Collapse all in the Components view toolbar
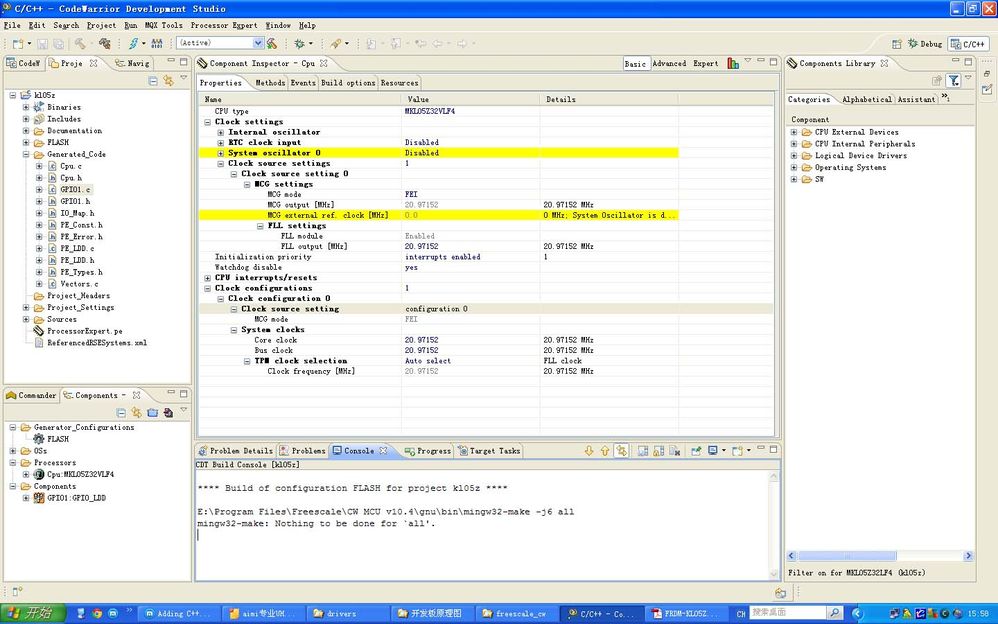The height and width of the screenshot is (624, 998). click(x=121, y=413)
